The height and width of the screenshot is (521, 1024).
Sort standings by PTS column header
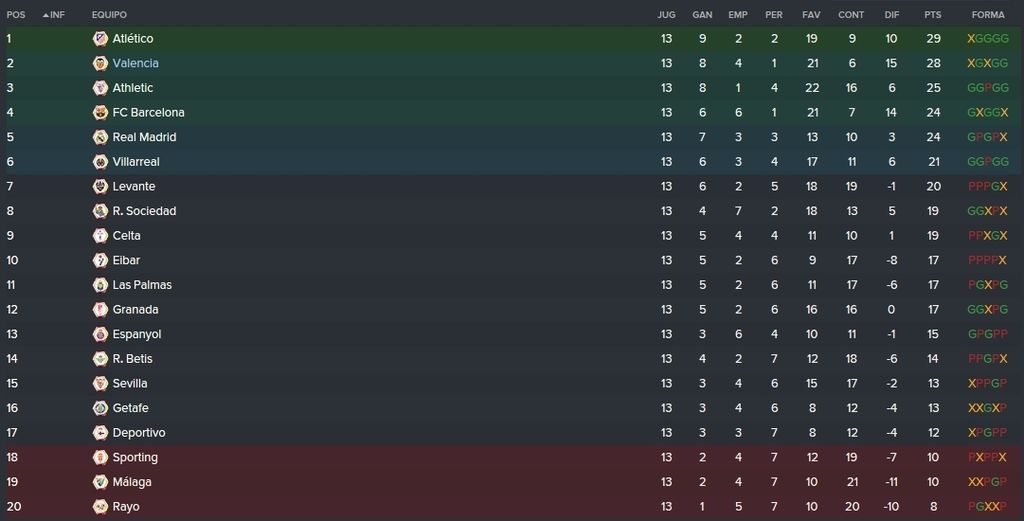pos(933,14)
